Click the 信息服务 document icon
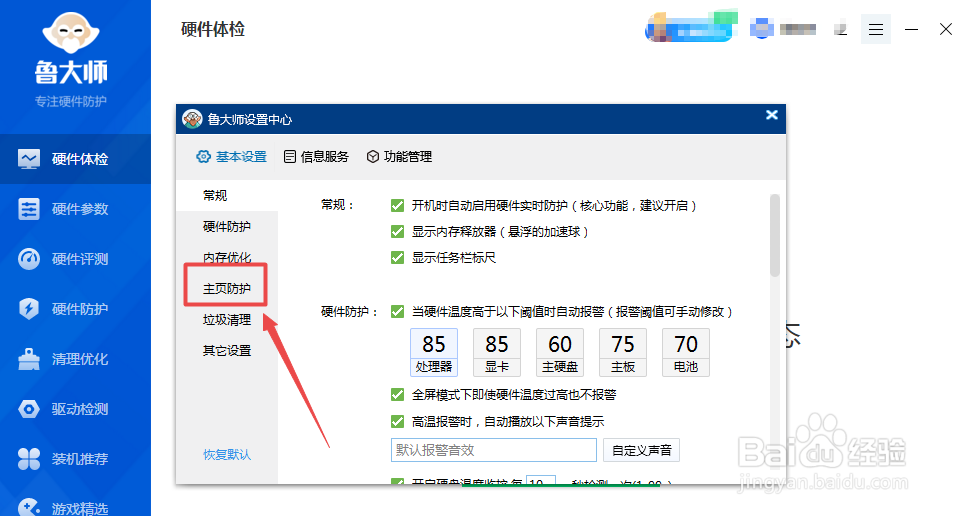 tap(290, 156)
